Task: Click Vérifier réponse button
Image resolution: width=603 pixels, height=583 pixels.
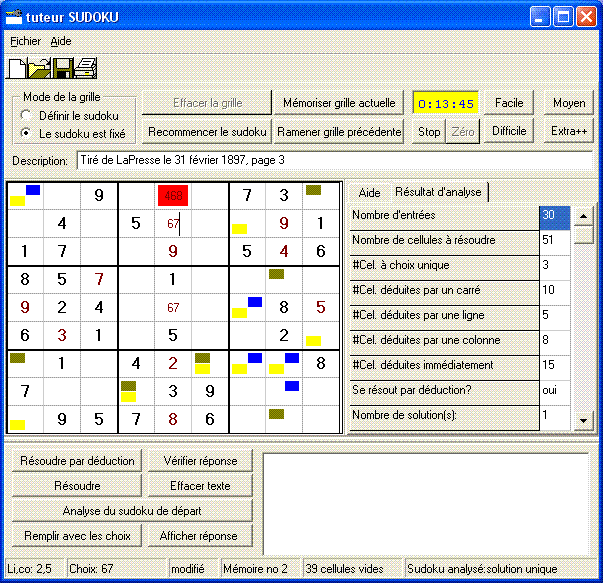Action: coord(200,461)
